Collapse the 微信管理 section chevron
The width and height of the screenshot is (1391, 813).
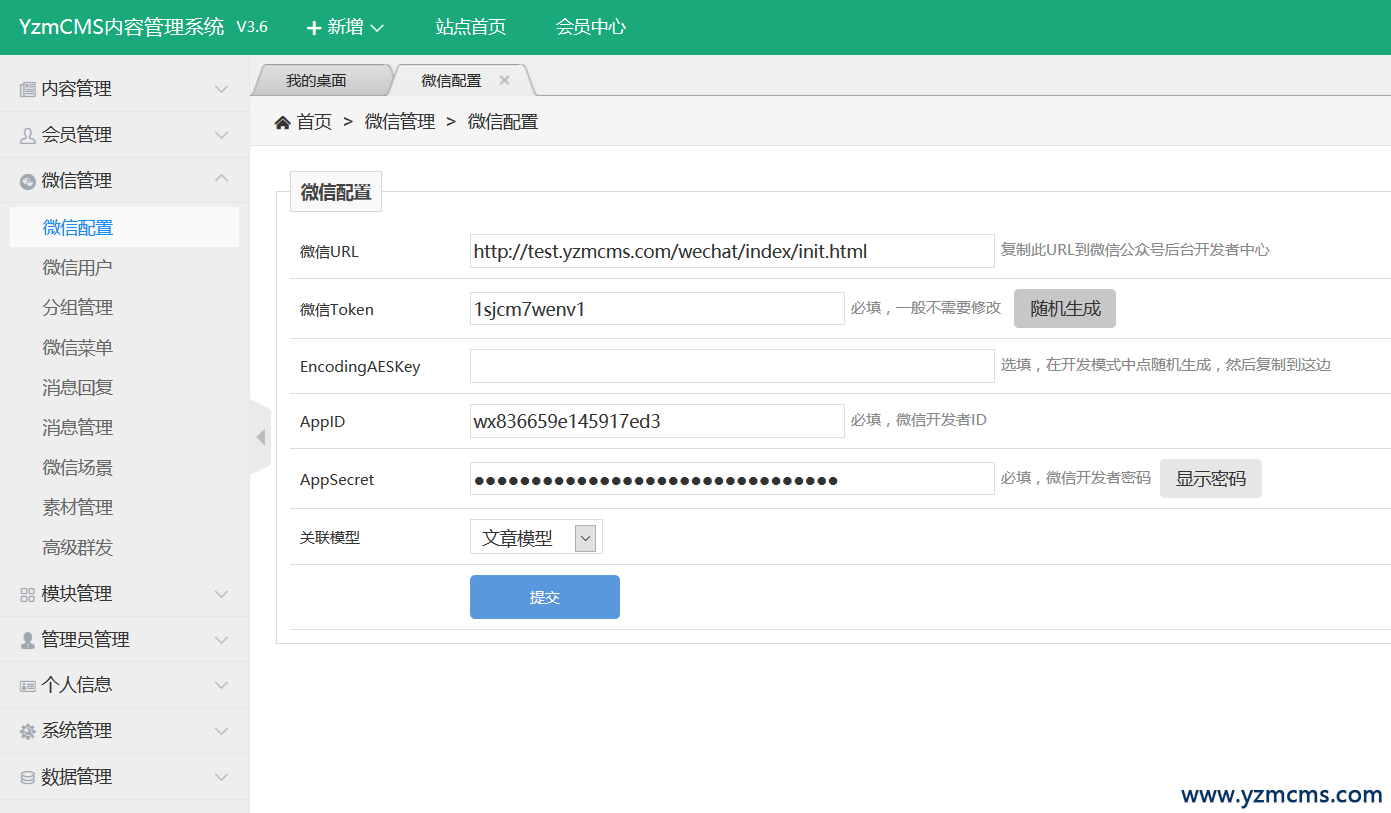point(222,180)
